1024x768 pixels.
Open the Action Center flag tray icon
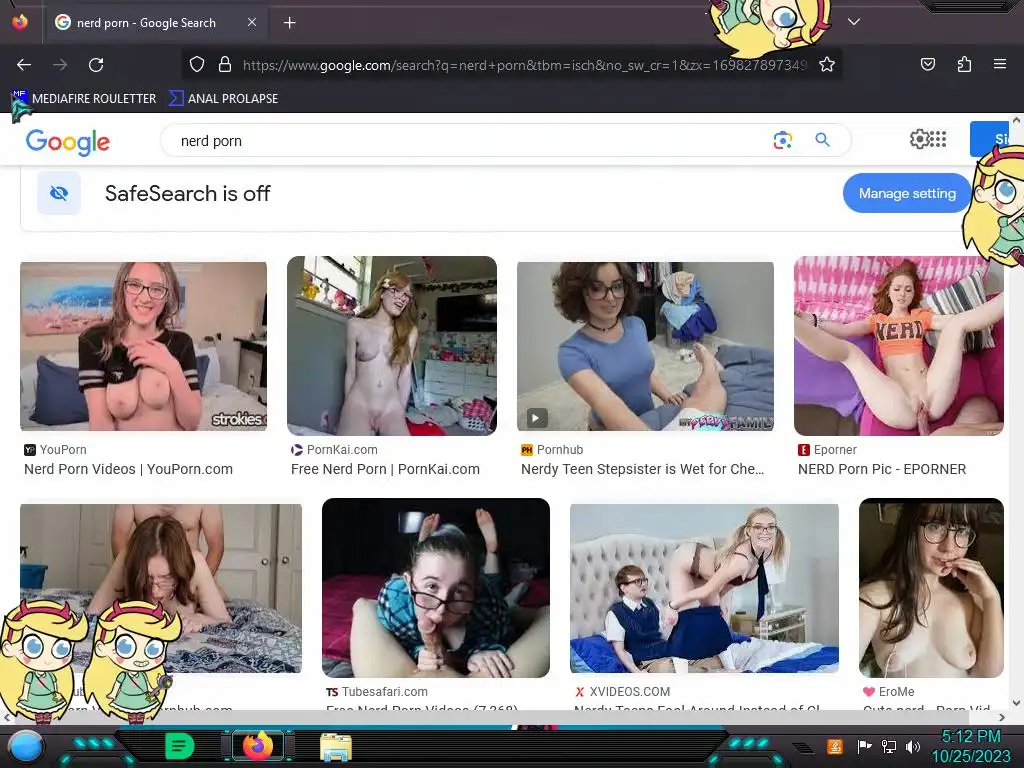(x=865, y=746)
